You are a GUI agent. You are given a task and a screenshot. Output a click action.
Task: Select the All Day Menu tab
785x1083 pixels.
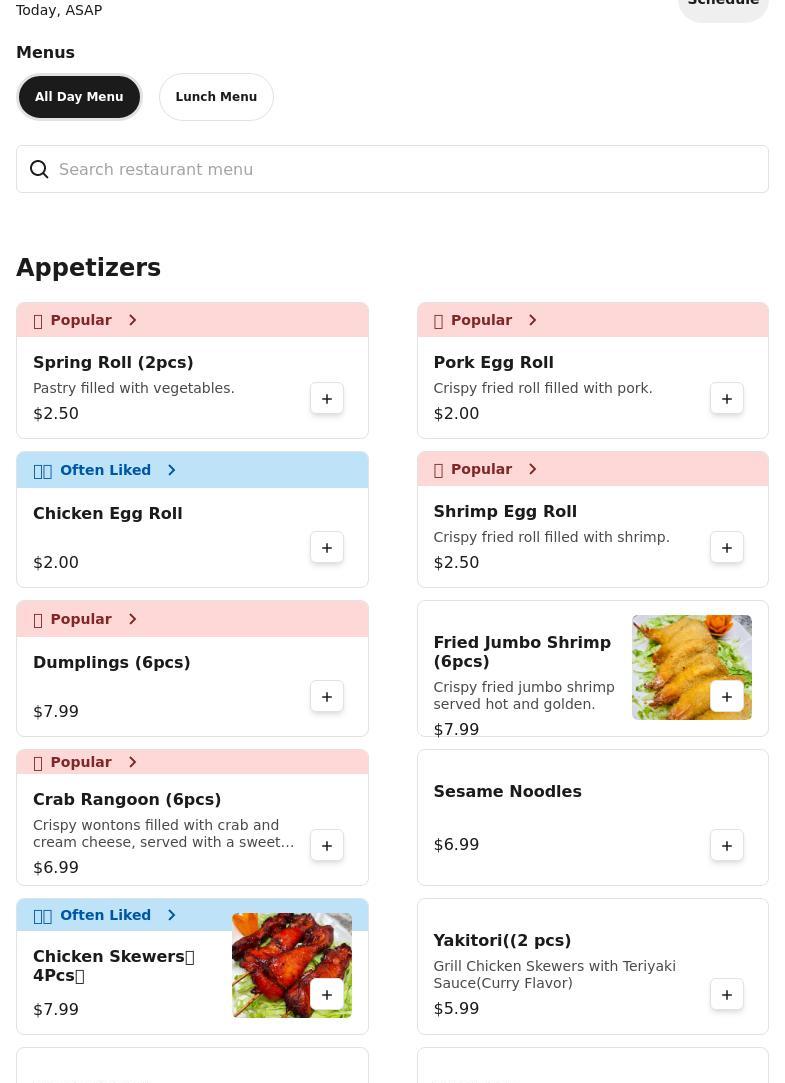click(79, 97)
